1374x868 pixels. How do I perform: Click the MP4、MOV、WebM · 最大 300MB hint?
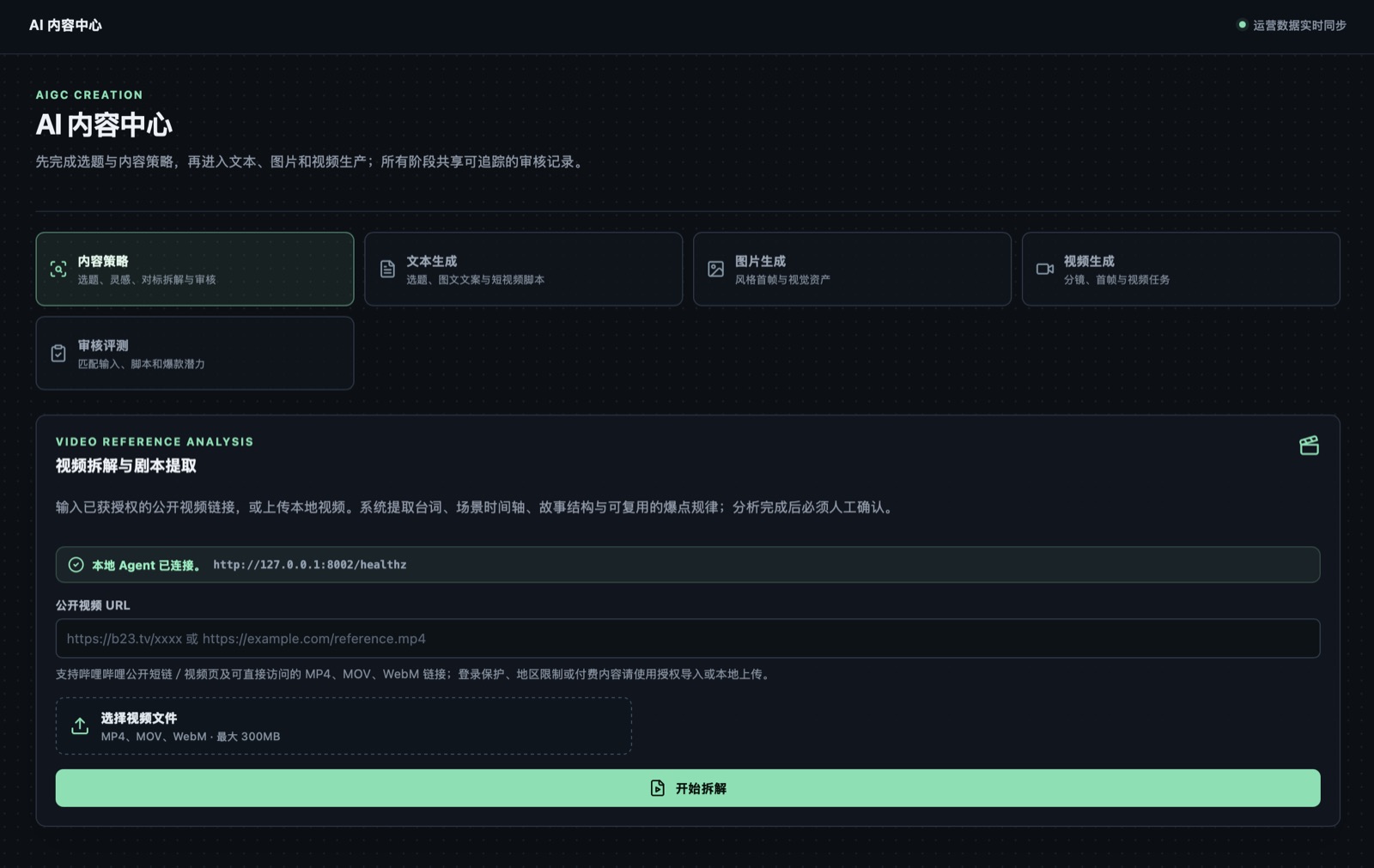[x=191, y=737]
